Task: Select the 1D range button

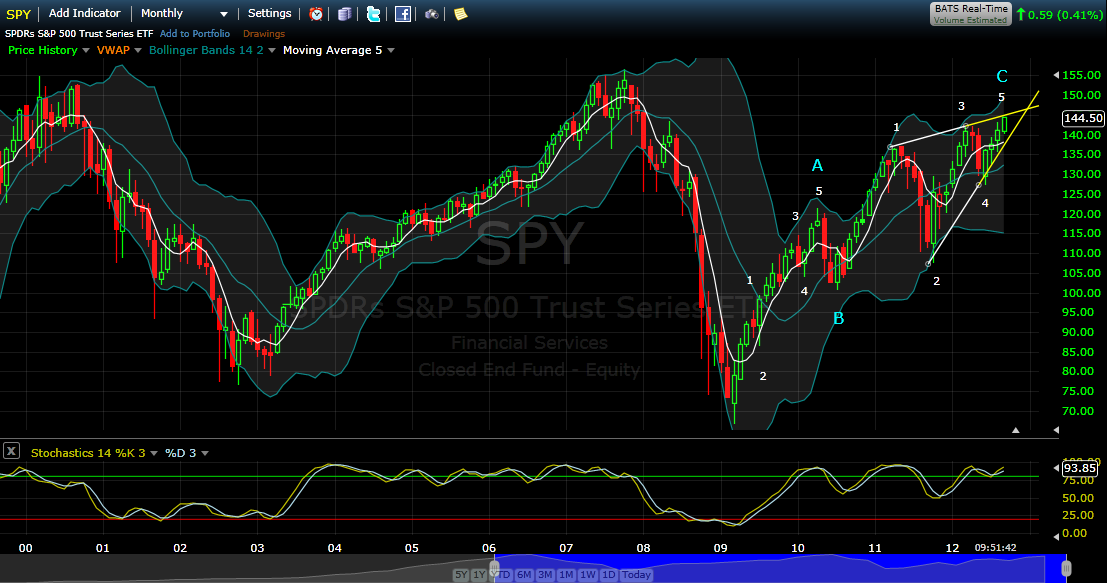Action: coord(609,575)
